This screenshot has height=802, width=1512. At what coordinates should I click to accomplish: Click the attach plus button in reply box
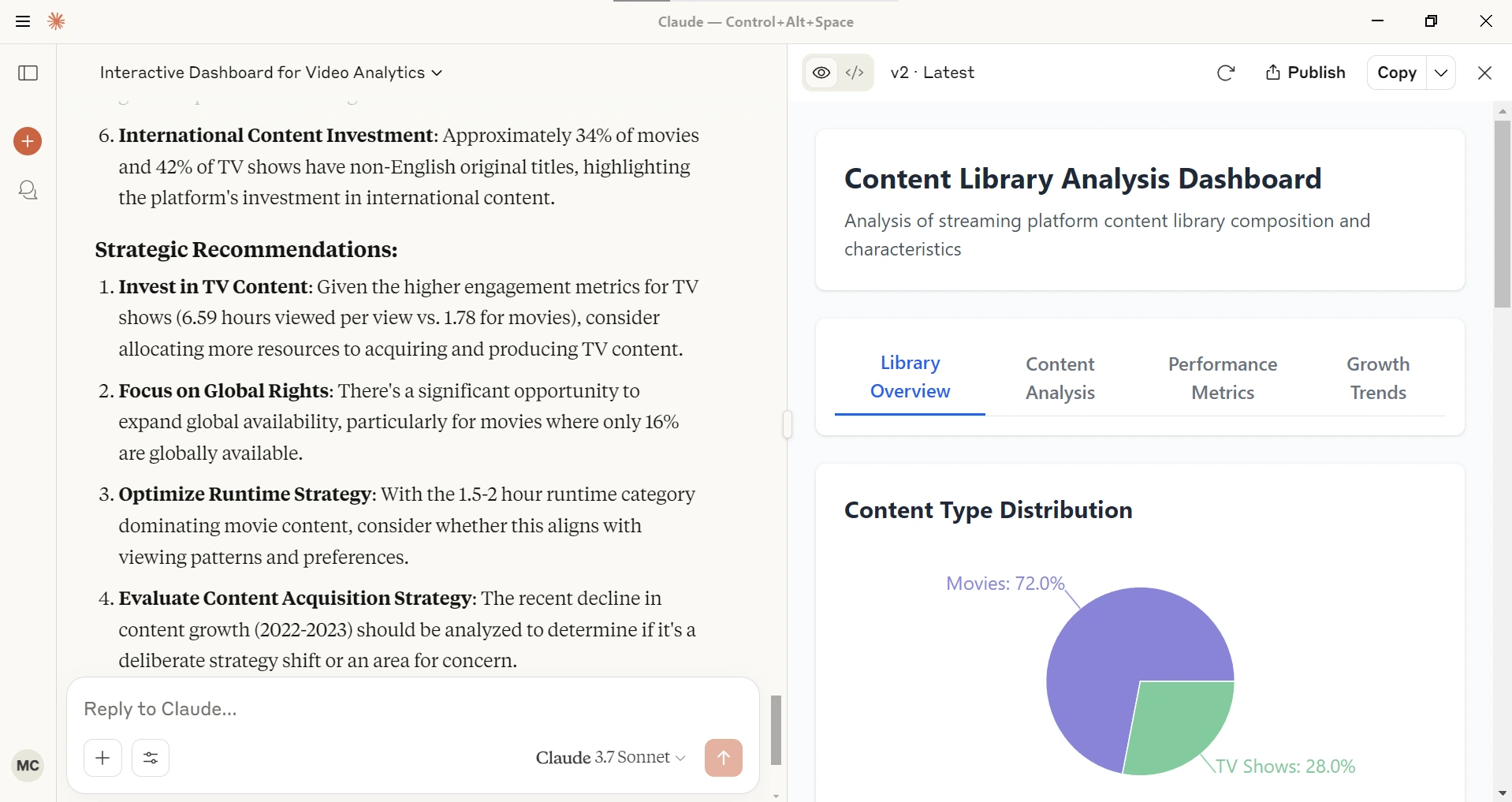[x=102, y=758]
